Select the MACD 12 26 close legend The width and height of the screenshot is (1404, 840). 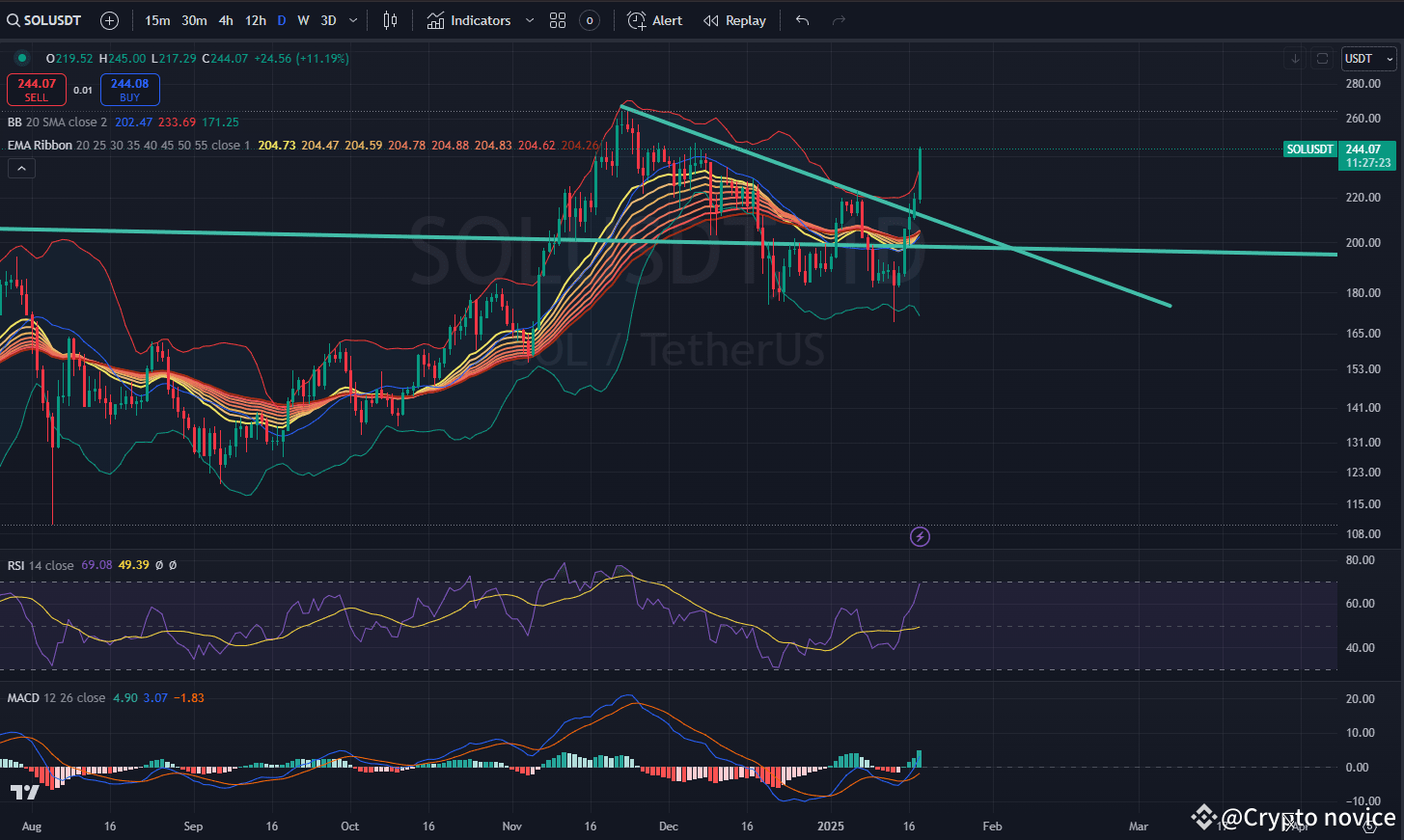coord(56,698)
